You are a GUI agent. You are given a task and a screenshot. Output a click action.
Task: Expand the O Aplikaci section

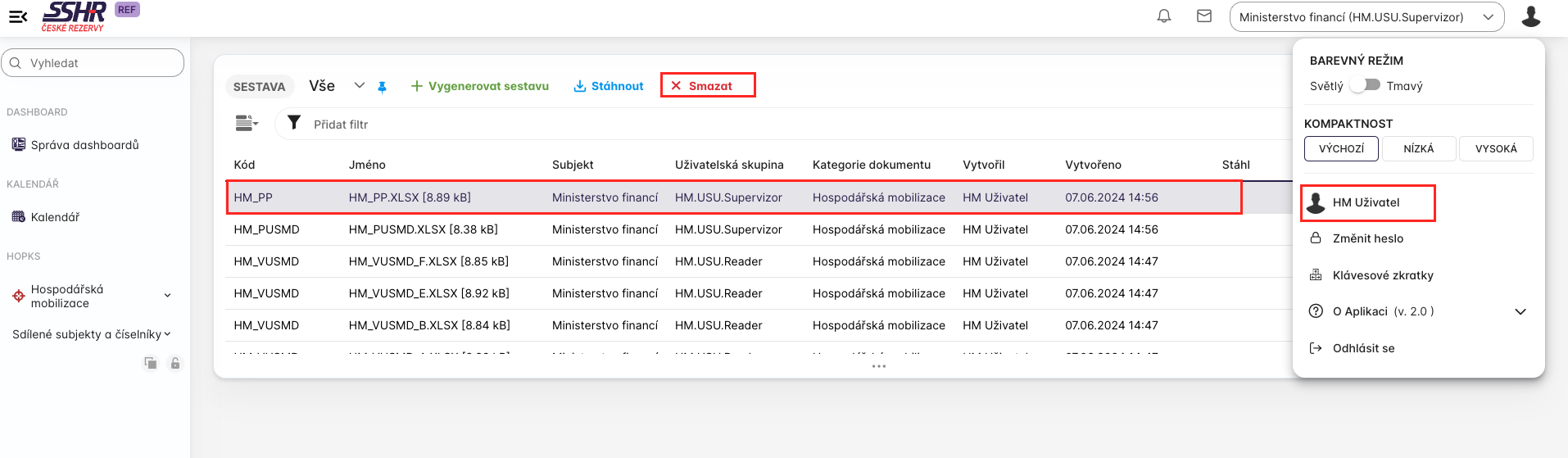[1520, 311]
